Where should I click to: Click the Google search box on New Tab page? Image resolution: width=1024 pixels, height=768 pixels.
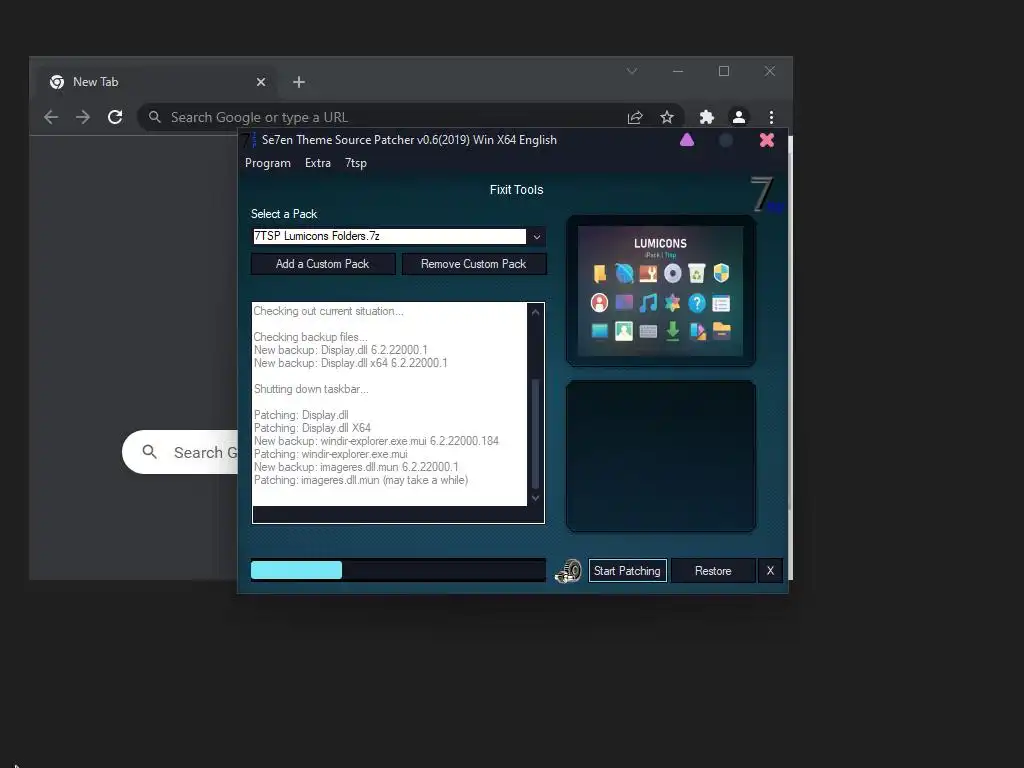pyautogui.click(x=180, y=452)
